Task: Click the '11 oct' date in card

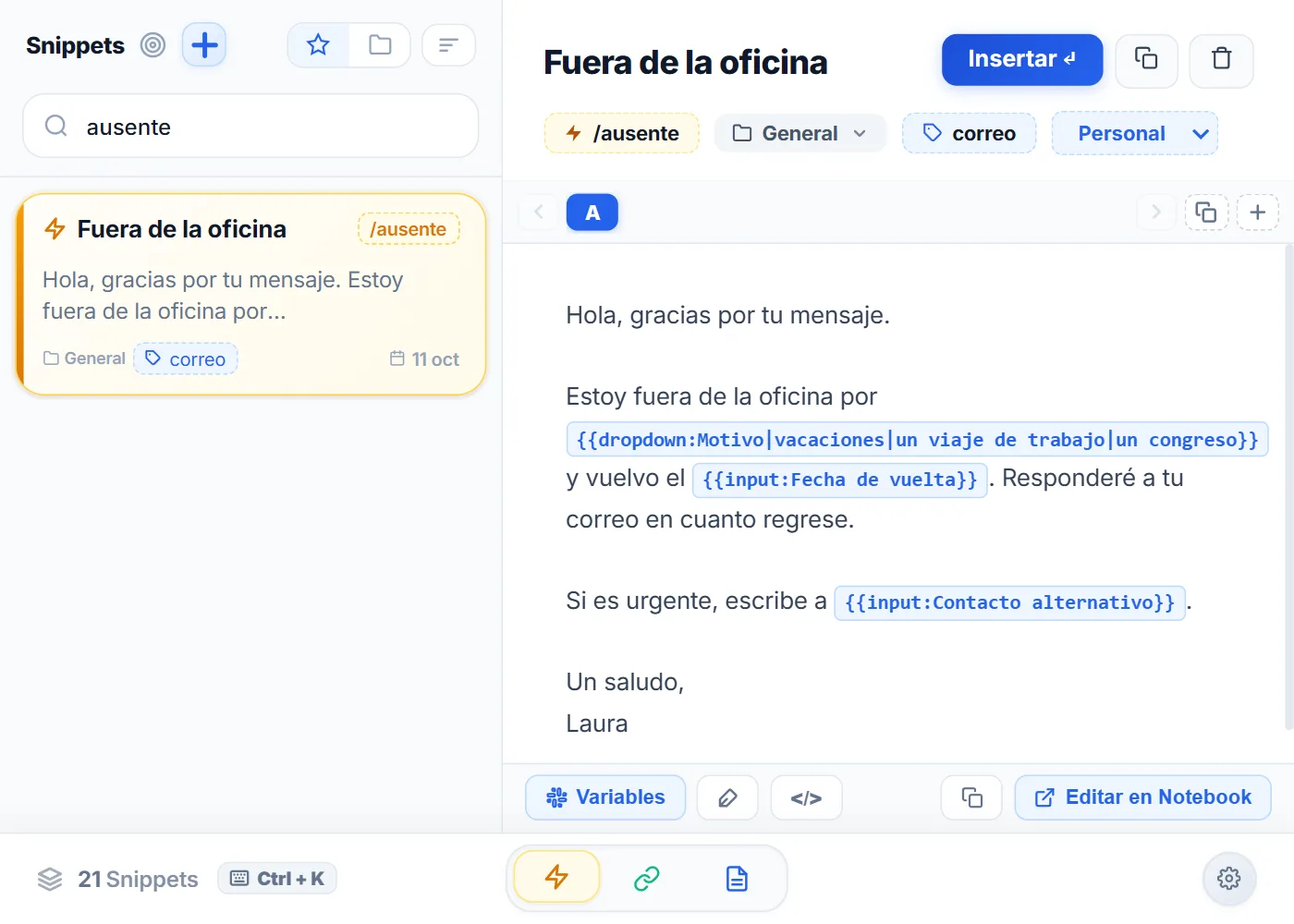Action: coord(424,359)
